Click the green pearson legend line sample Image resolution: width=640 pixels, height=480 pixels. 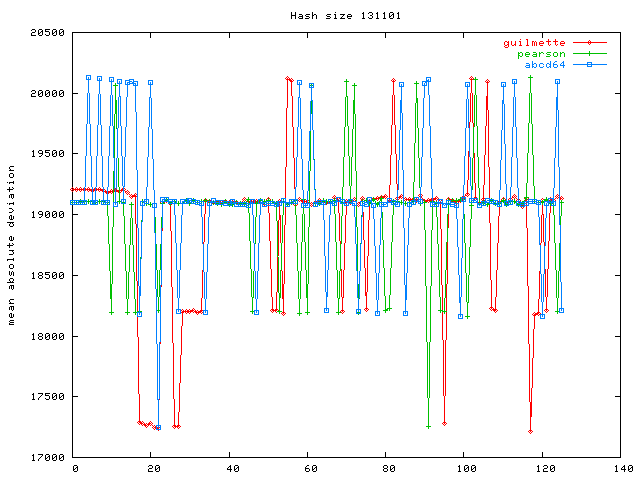point(590,53)
